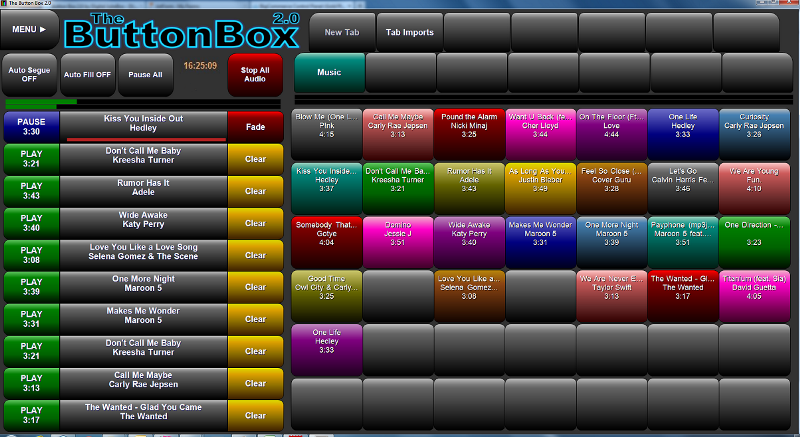Trigger the We Are Young Fun. pad
Viewport: 800px width, 437px height.
754,188
